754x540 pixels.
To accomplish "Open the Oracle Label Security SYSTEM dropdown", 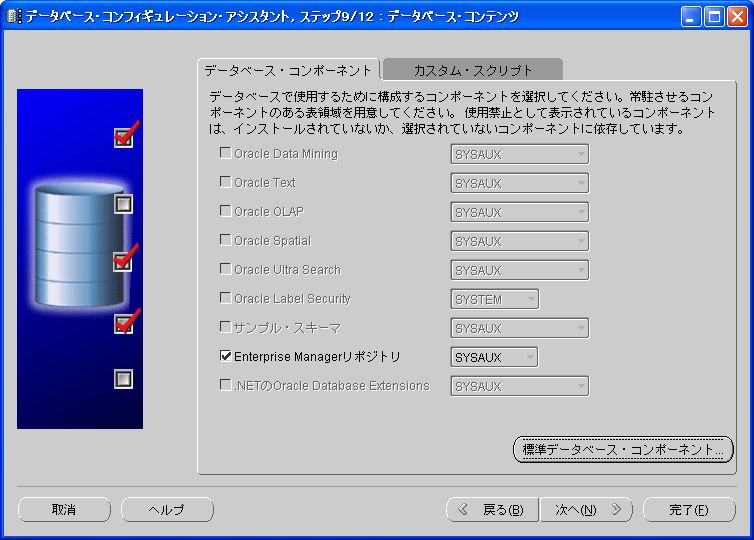I will point(494,299).
